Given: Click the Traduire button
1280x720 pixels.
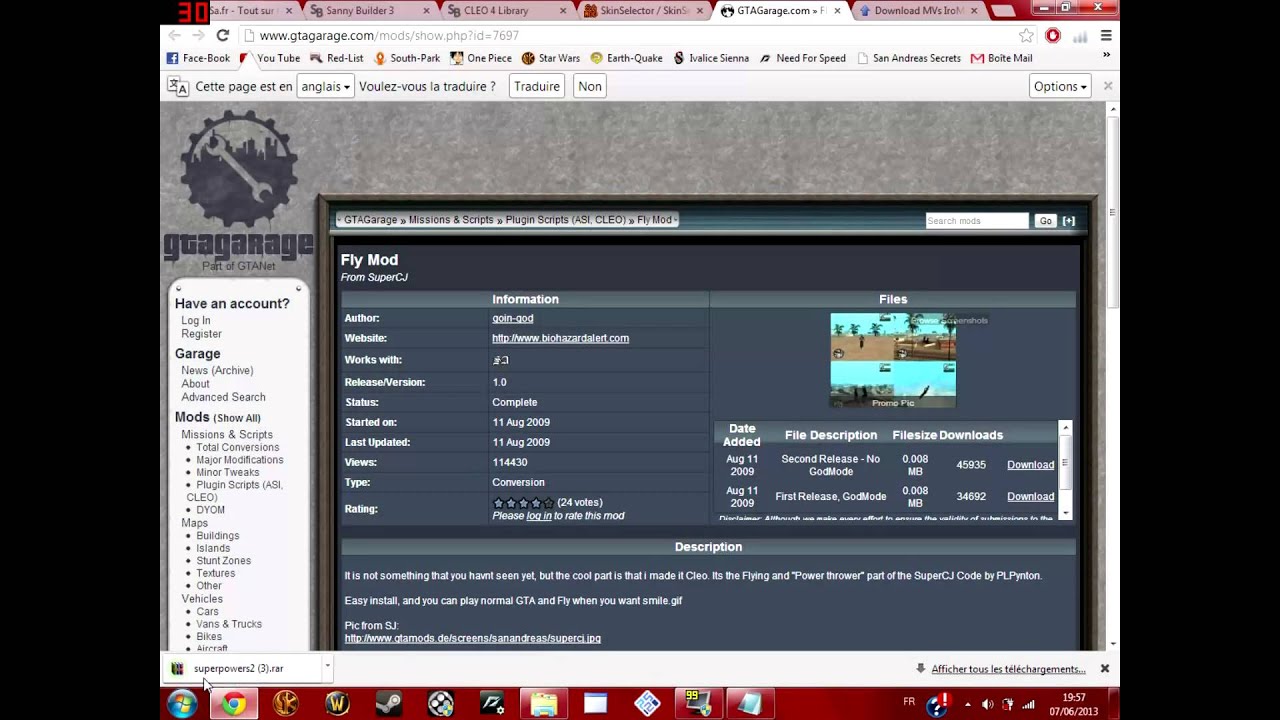Looking at the screenshot, I should 537,86.
